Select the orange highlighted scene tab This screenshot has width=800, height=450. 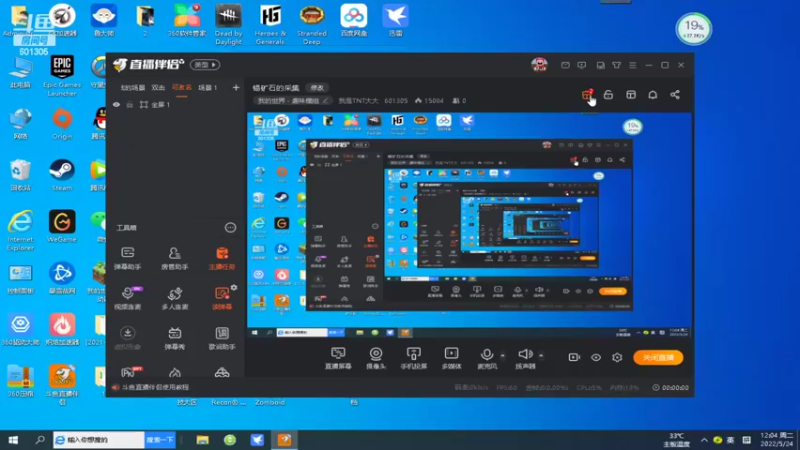pos(182,88)
